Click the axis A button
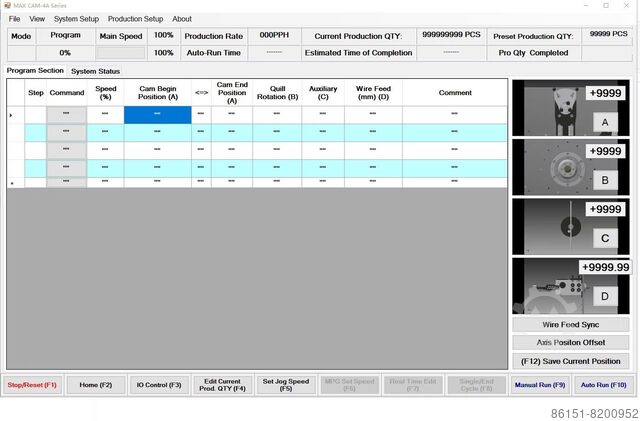The width and height of the screenshot is (640, 421). [x=604, y=121]
